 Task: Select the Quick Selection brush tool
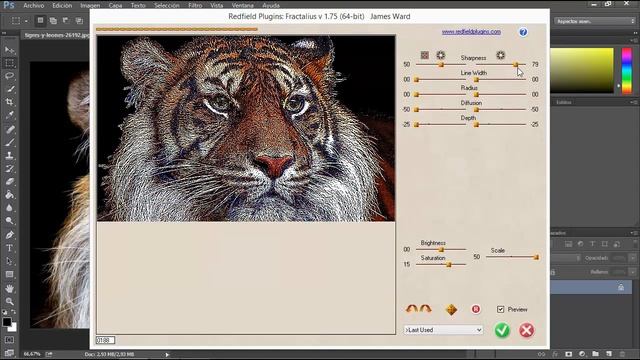[x=9, y=89]
